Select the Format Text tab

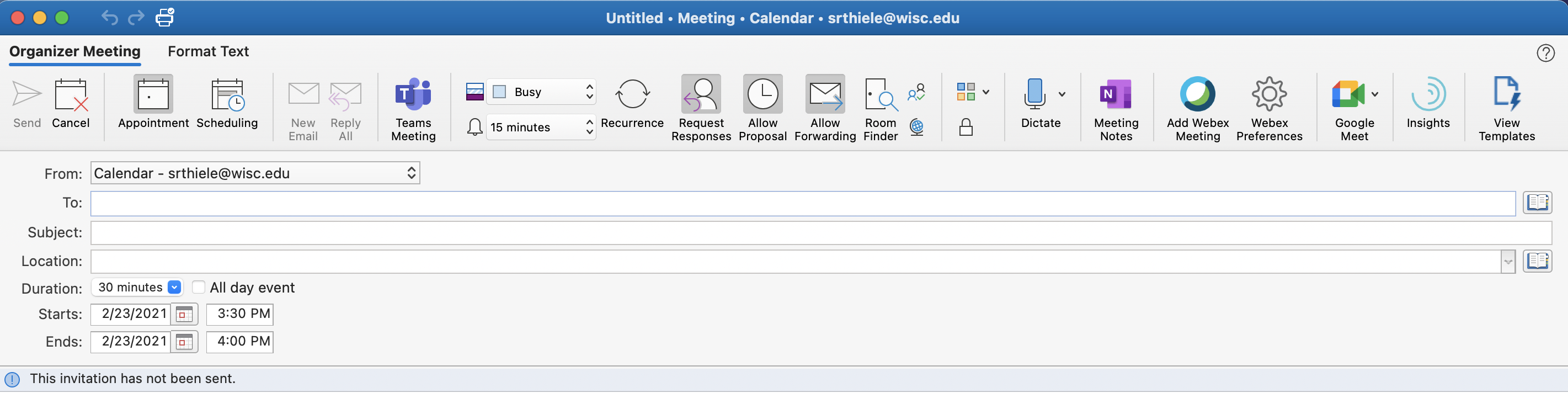click(208, 52)
